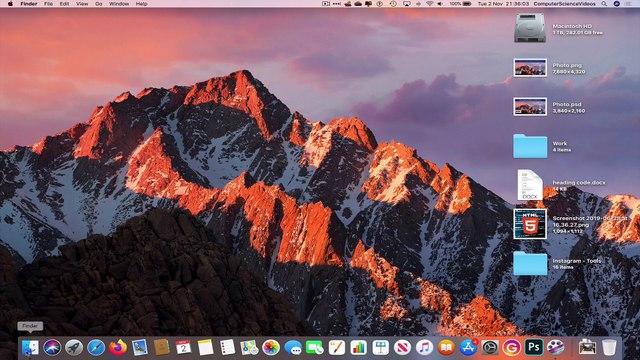Launch Safari from the Dock
The image size is (640, 360).
pyautogui.click(x=96, y=348)
